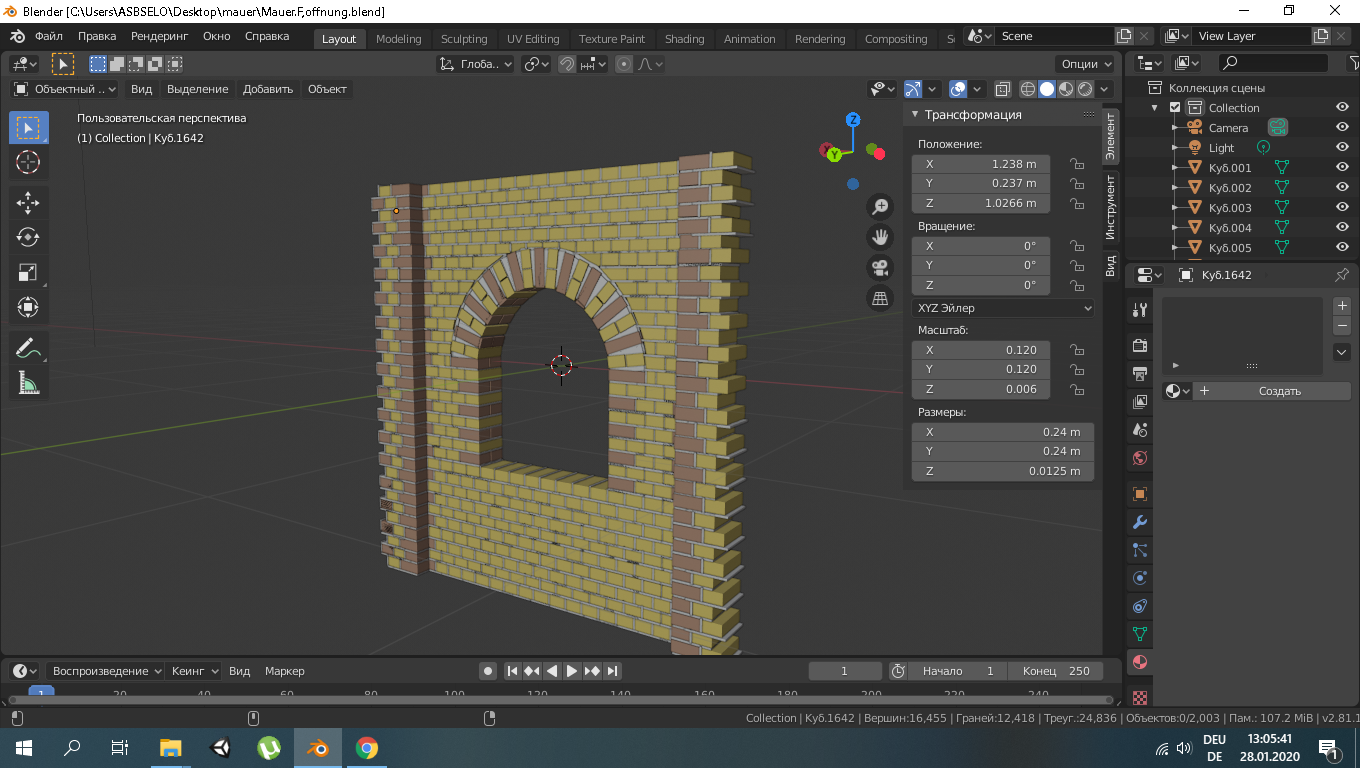This screenshot has height=768, width=1360.
Task: Open the Physics Properties tab
Action: [x=1138, y=578]
